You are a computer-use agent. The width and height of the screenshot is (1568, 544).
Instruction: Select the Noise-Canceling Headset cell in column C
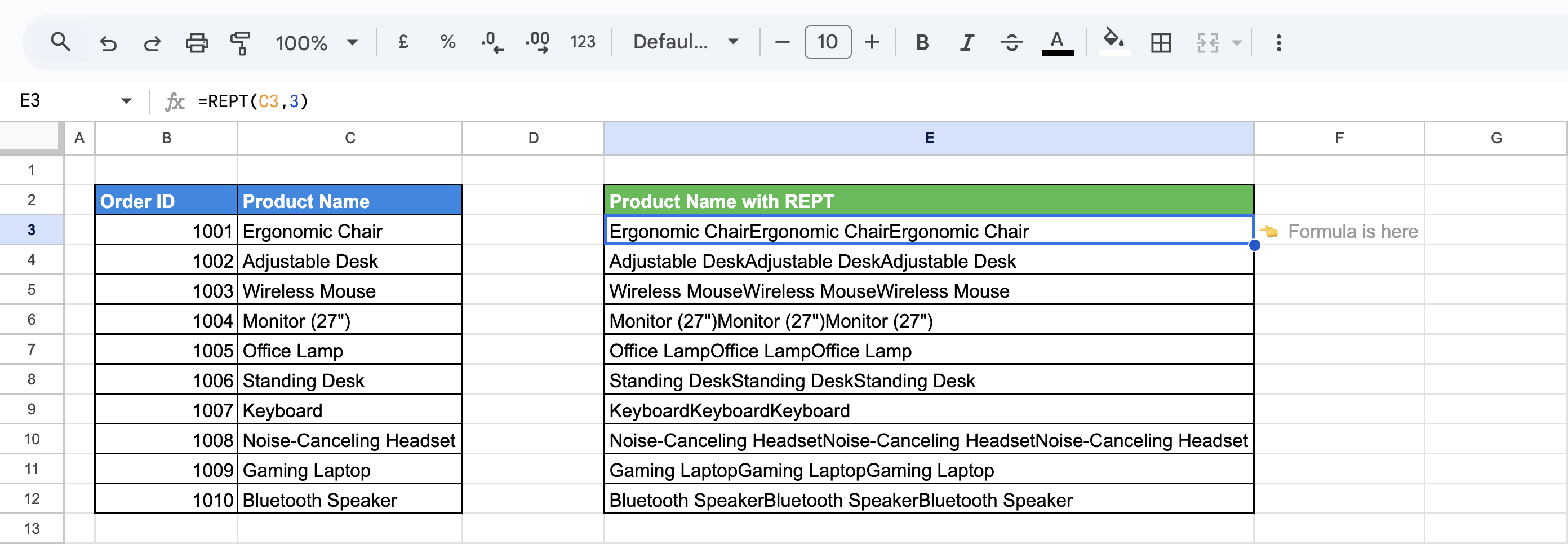[x=349, y=439]
